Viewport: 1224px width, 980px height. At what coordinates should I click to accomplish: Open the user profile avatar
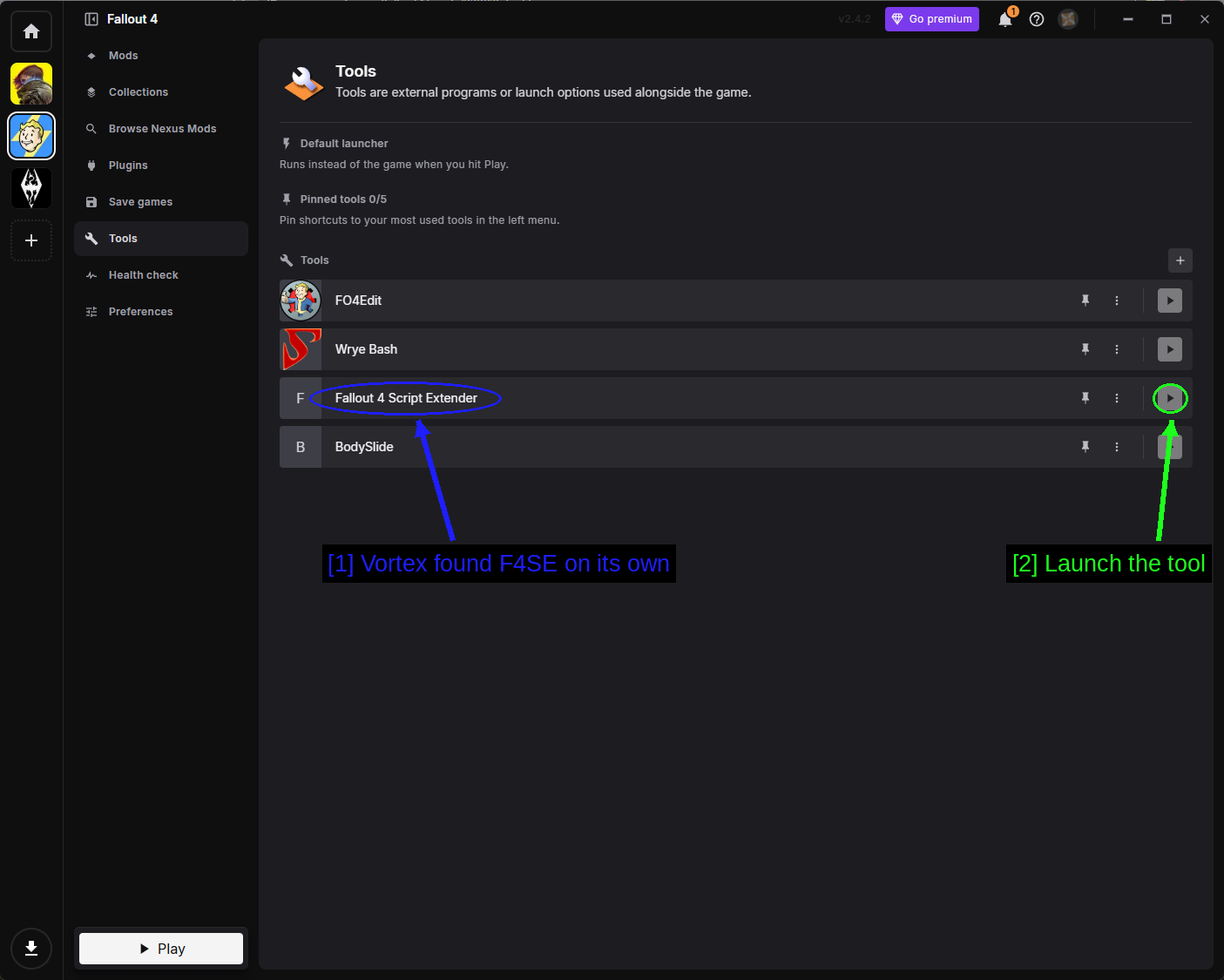(x=1068, y=19)
